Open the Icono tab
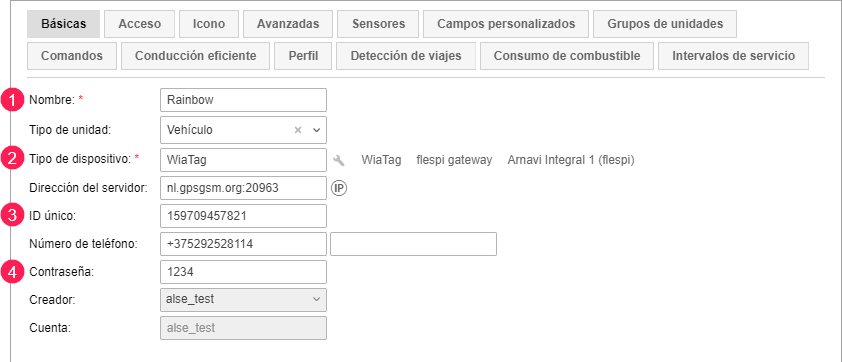The width and height of the screenshot is (842, 362). pyautogui.click(x=209, y=24)
